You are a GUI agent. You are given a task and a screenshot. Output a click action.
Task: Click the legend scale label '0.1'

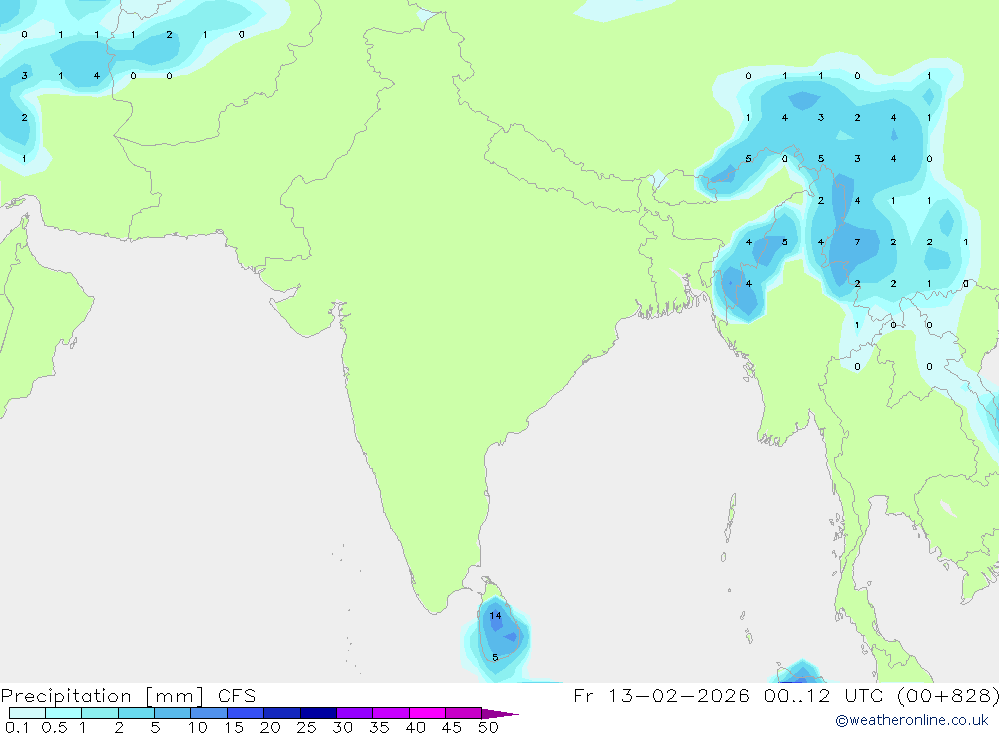point(17,727)
